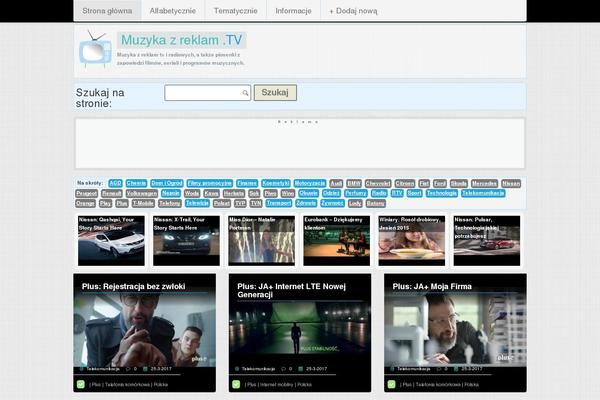The image size is (600, 400).
Task: Select the AGD tag
Action: (x=115, y=183)
